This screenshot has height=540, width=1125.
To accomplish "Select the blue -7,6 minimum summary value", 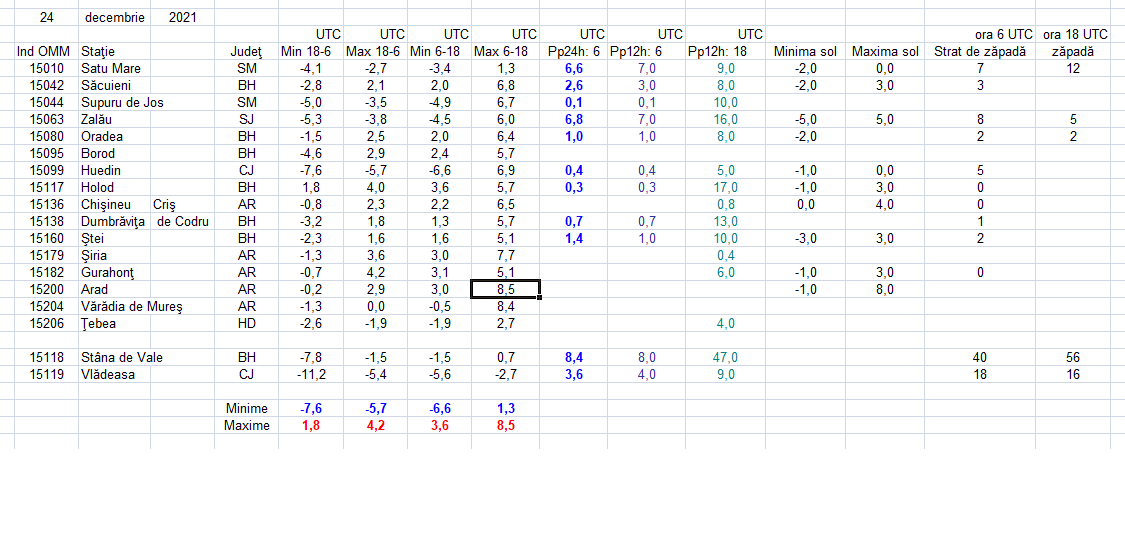I will (311, 408).
